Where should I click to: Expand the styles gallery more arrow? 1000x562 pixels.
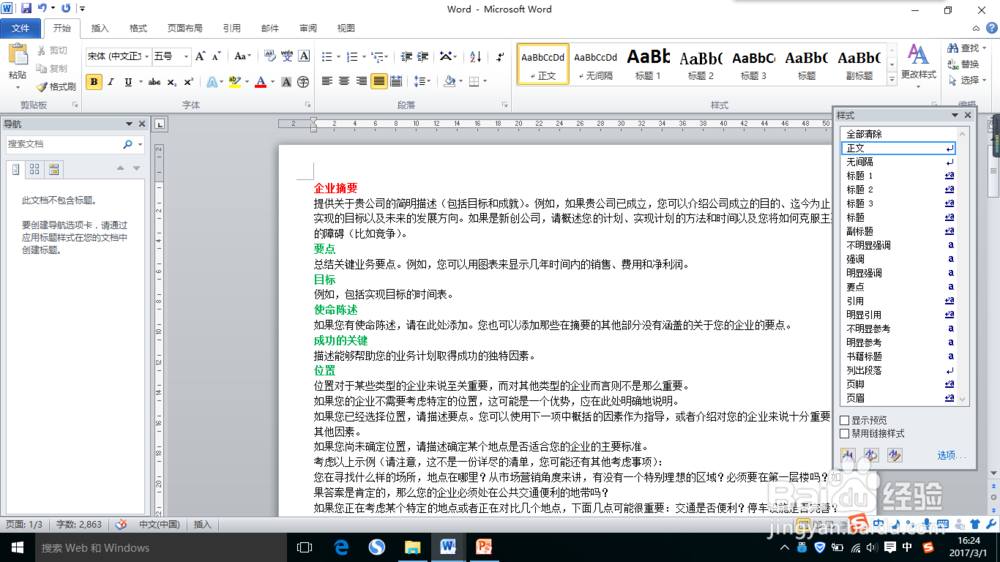coord(892,80)
